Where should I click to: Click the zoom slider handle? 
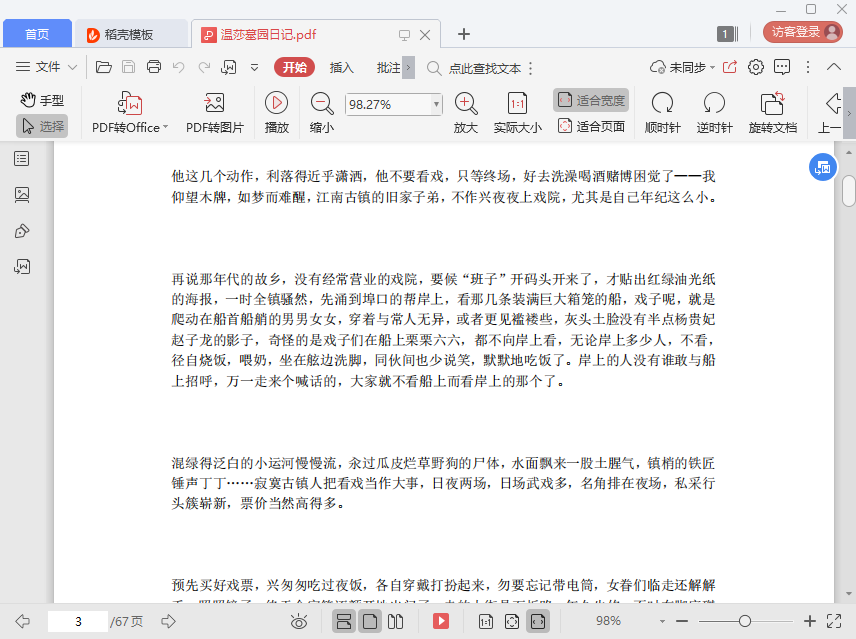click(x=745, y=621)
